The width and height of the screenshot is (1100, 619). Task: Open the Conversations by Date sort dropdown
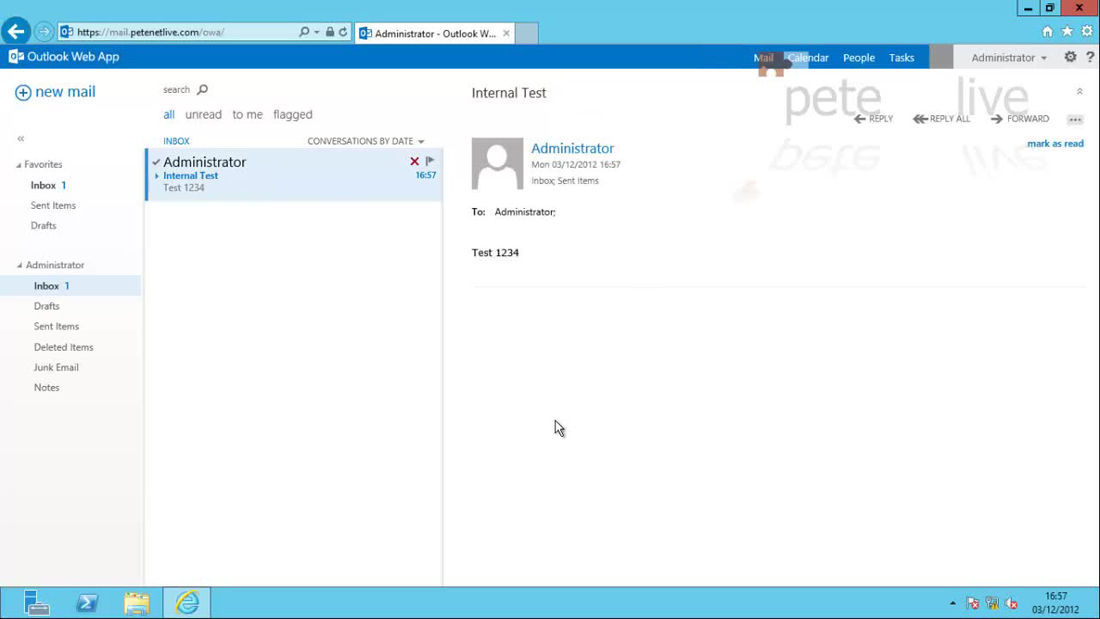coord(365,141)
